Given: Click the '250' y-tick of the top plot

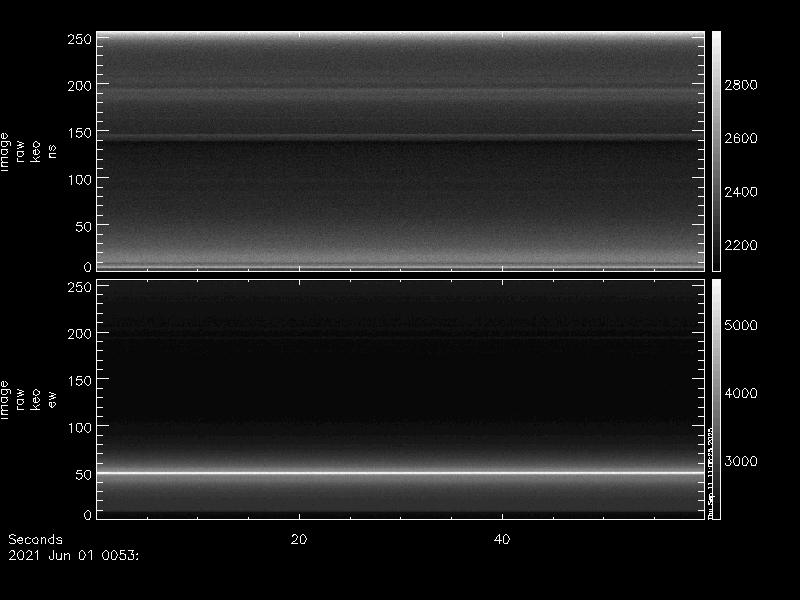Looking at the screenshot, I should (x=78, y=39).
